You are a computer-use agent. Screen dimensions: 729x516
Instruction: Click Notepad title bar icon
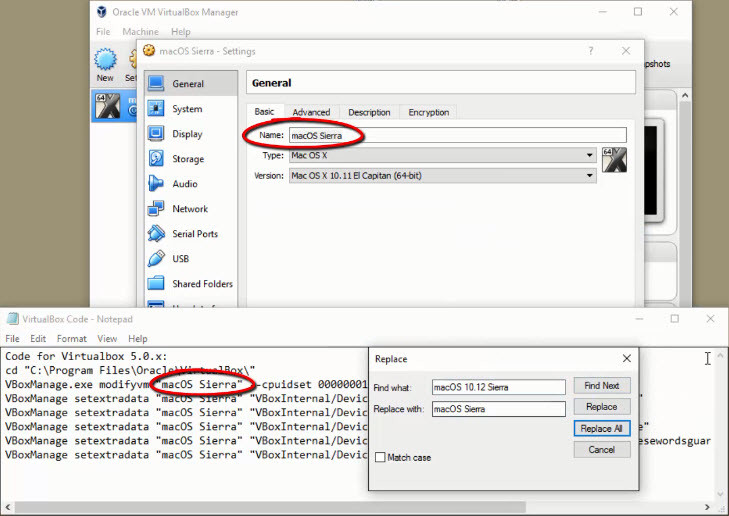[x=13, y=319]
